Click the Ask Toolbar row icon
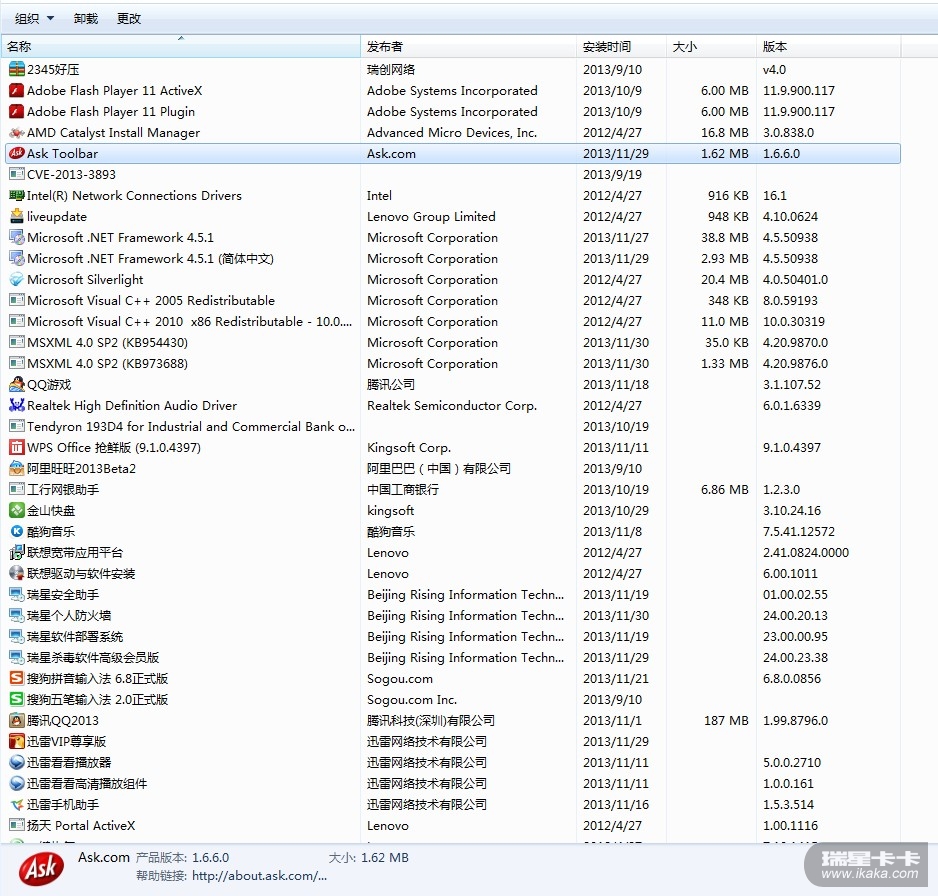The height and width of the screenshot is (896, 938). coord(17,153)
